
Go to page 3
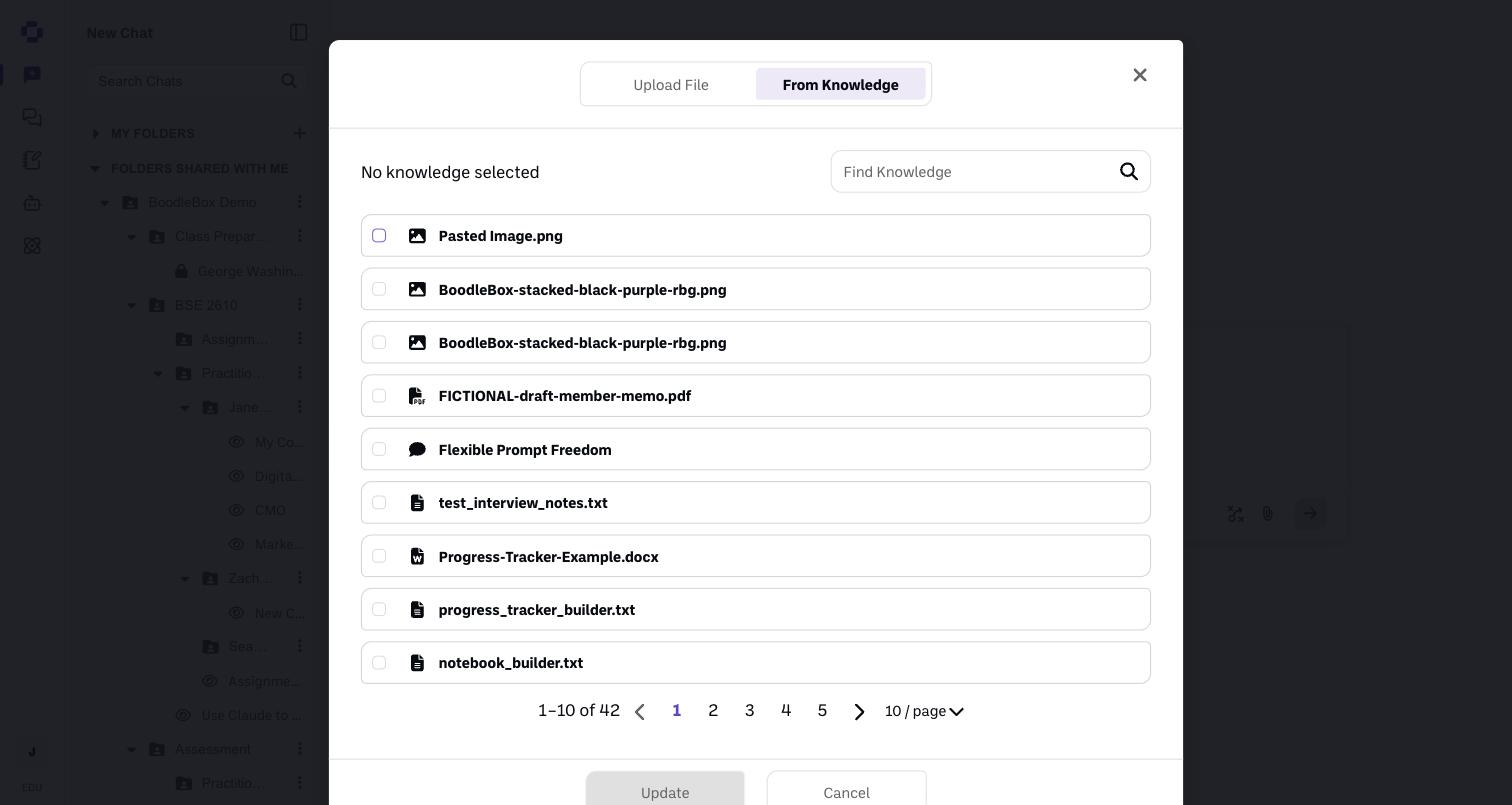749,711
